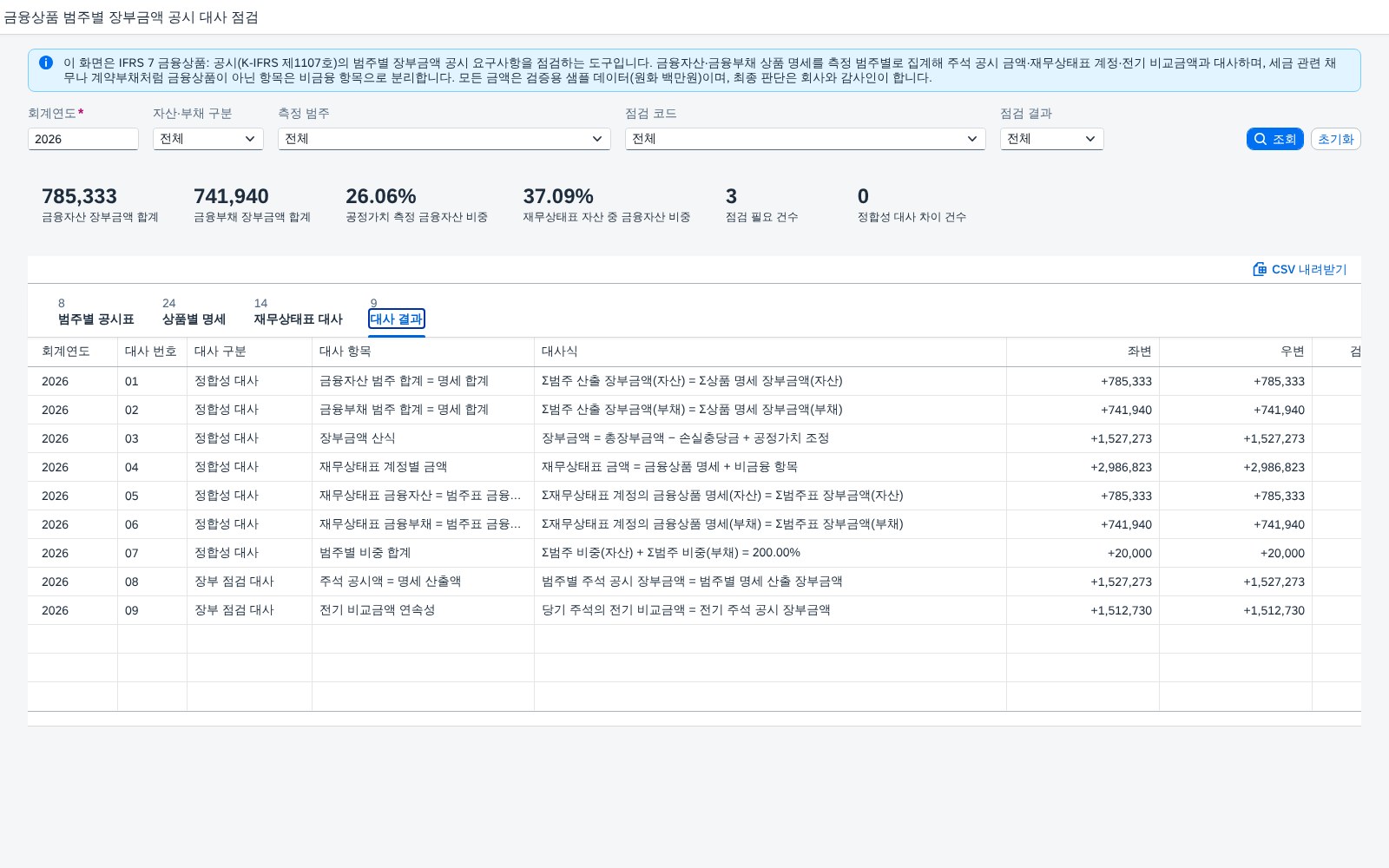
Task: Click the 741,940 금융부채 장부금액 합계 KPI
Action: [252, 205]
